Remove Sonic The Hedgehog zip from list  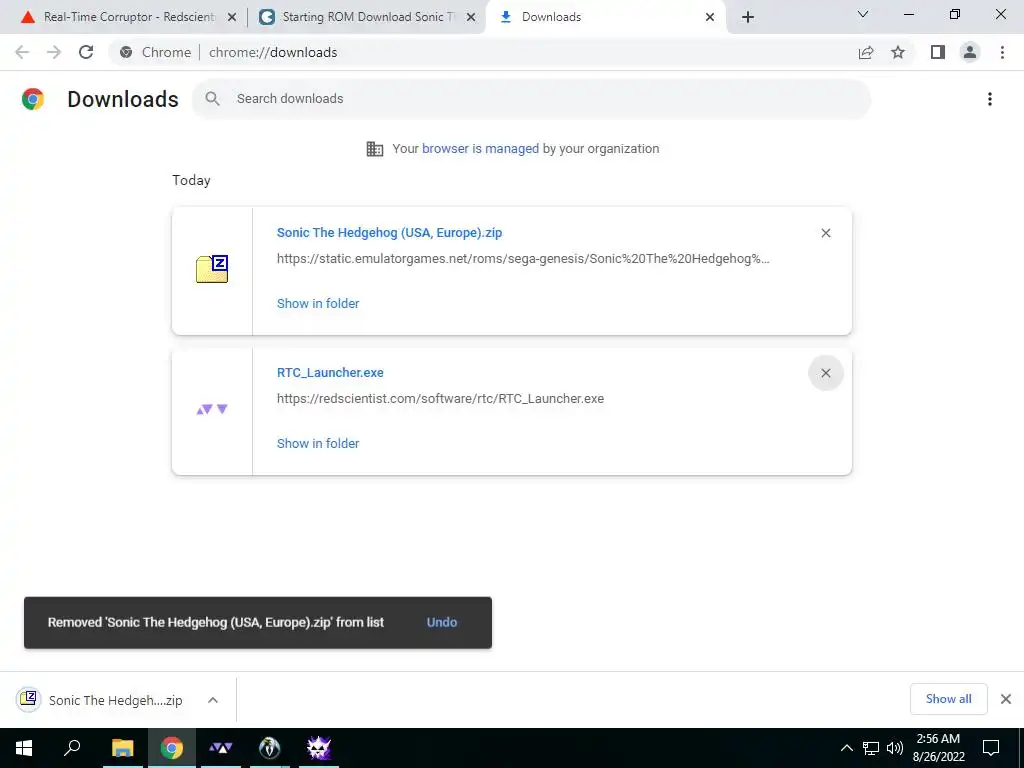tap(825, 233)
